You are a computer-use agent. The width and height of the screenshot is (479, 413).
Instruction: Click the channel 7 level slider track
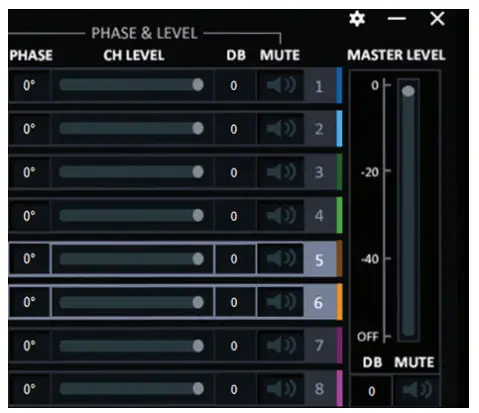[x=131, y=346]
